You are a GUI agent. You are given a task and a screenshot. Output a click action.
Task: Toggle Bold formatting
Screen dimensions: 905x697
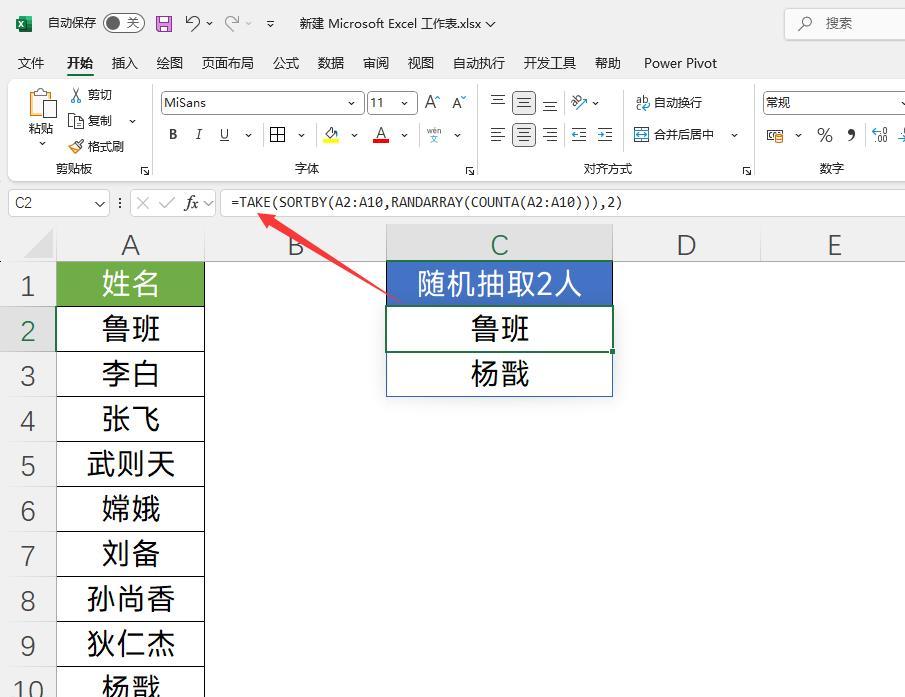pos(173,134)
